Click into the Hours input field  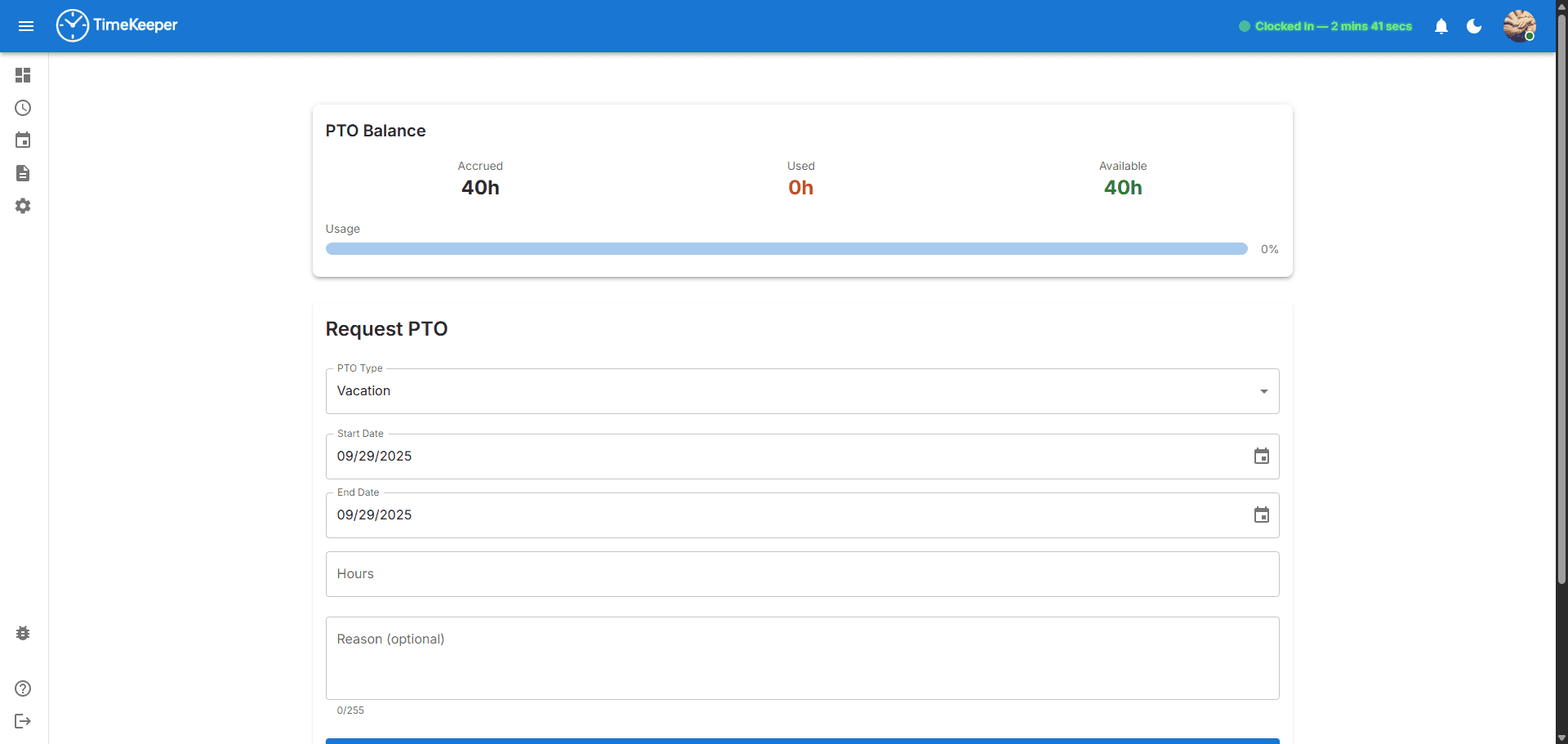click(802, 574)
